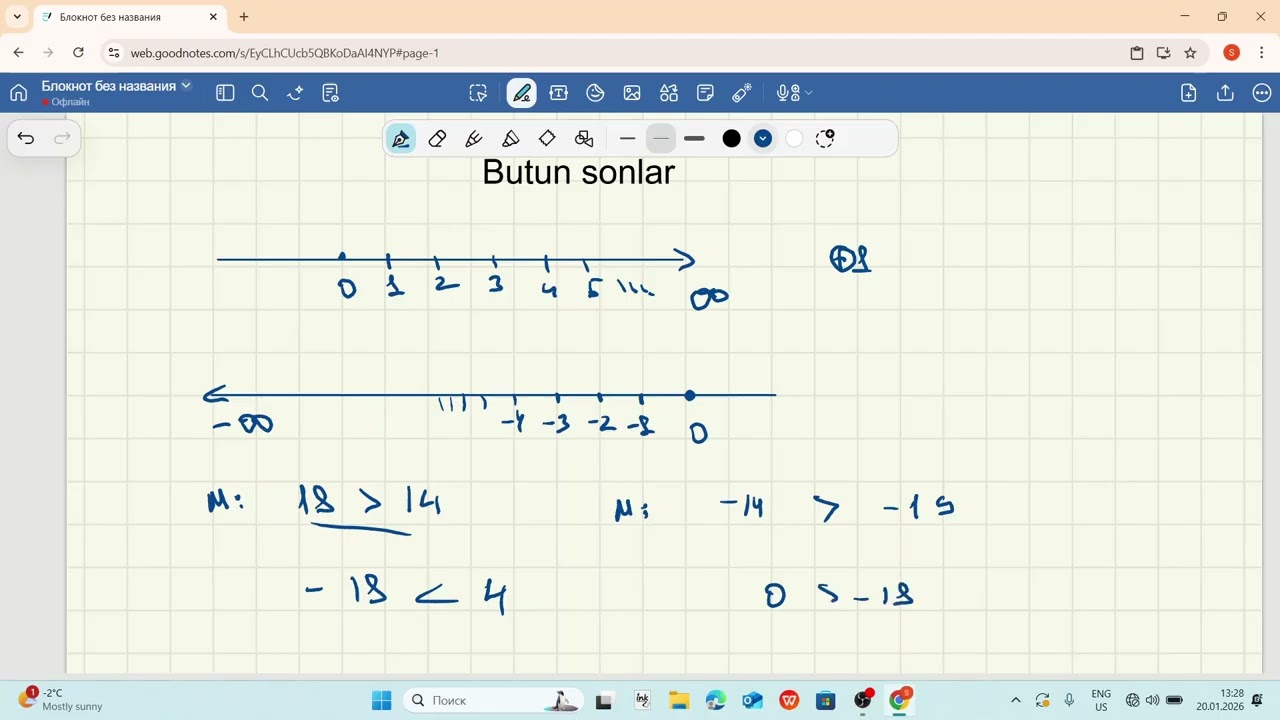Expand microphone recording options arrow
The height and width of the screenshot is (720, 1280).
[x=809, y=93]
